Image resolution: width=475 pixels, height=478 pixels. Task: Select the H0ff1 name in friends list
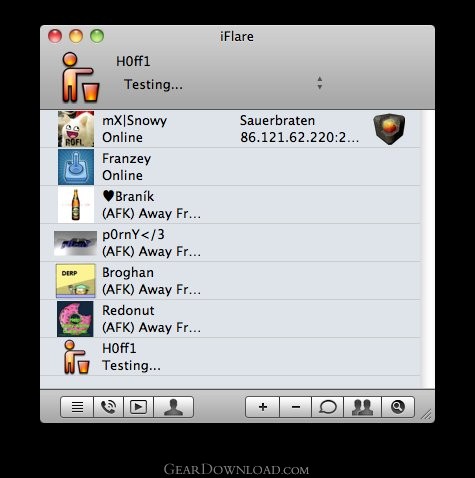point(119,349)
